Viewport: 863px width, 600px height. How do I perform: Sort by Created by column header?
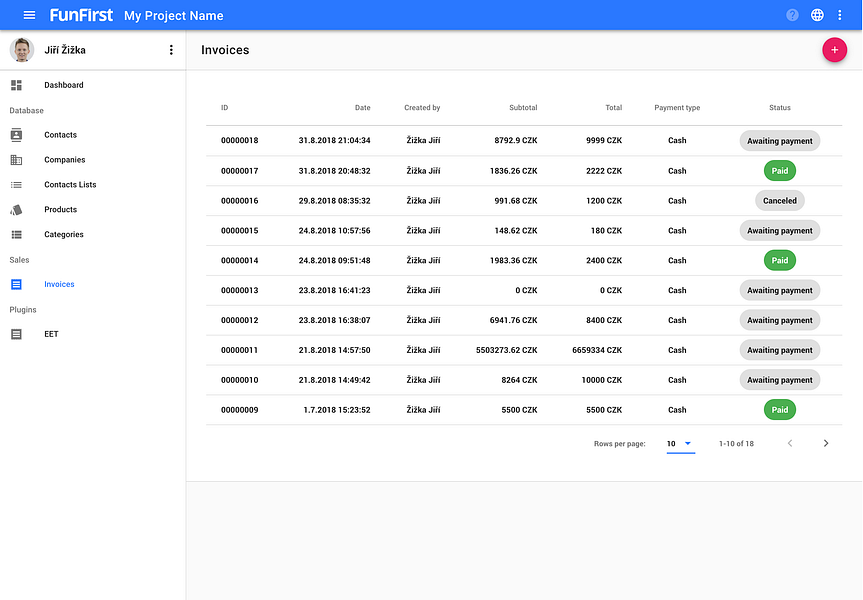[x=422, y=108]
